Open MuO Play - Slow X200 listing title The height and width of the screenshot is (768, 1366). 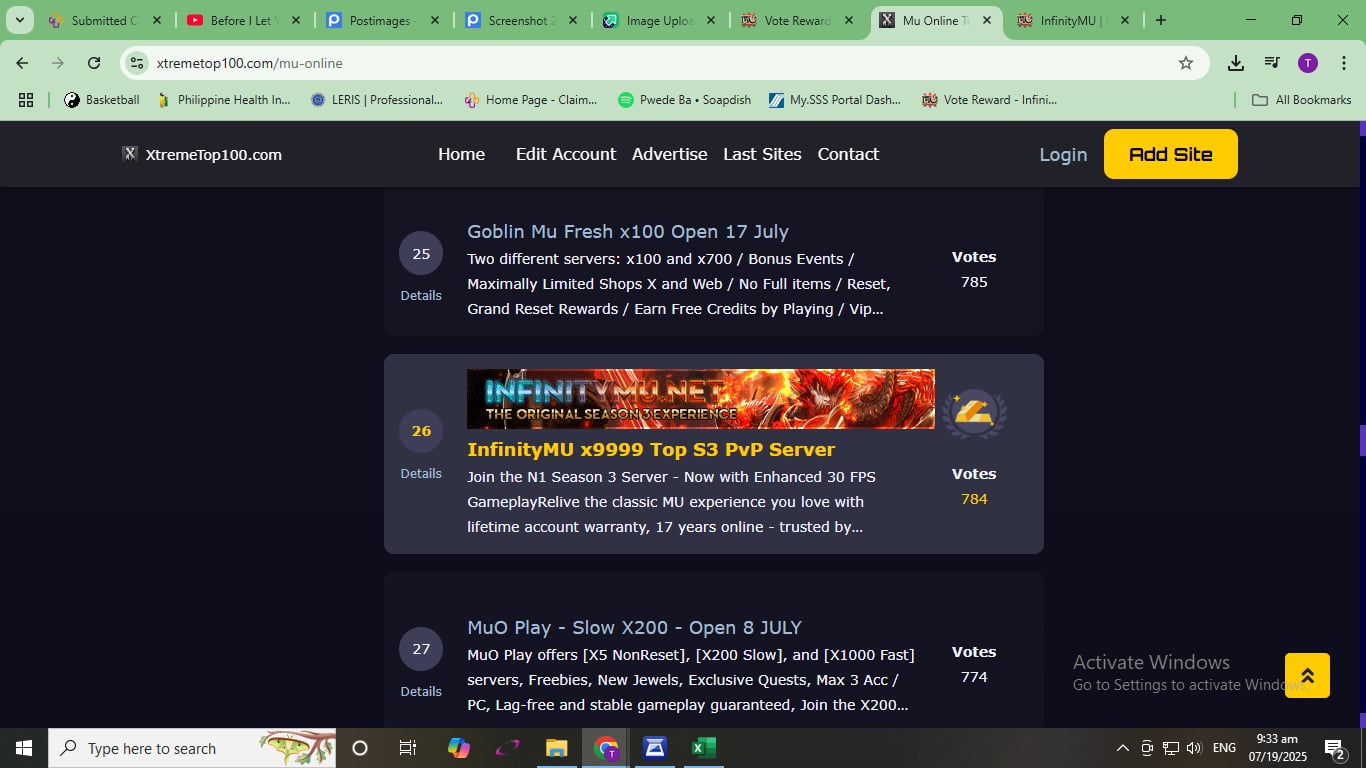point(634,627)
